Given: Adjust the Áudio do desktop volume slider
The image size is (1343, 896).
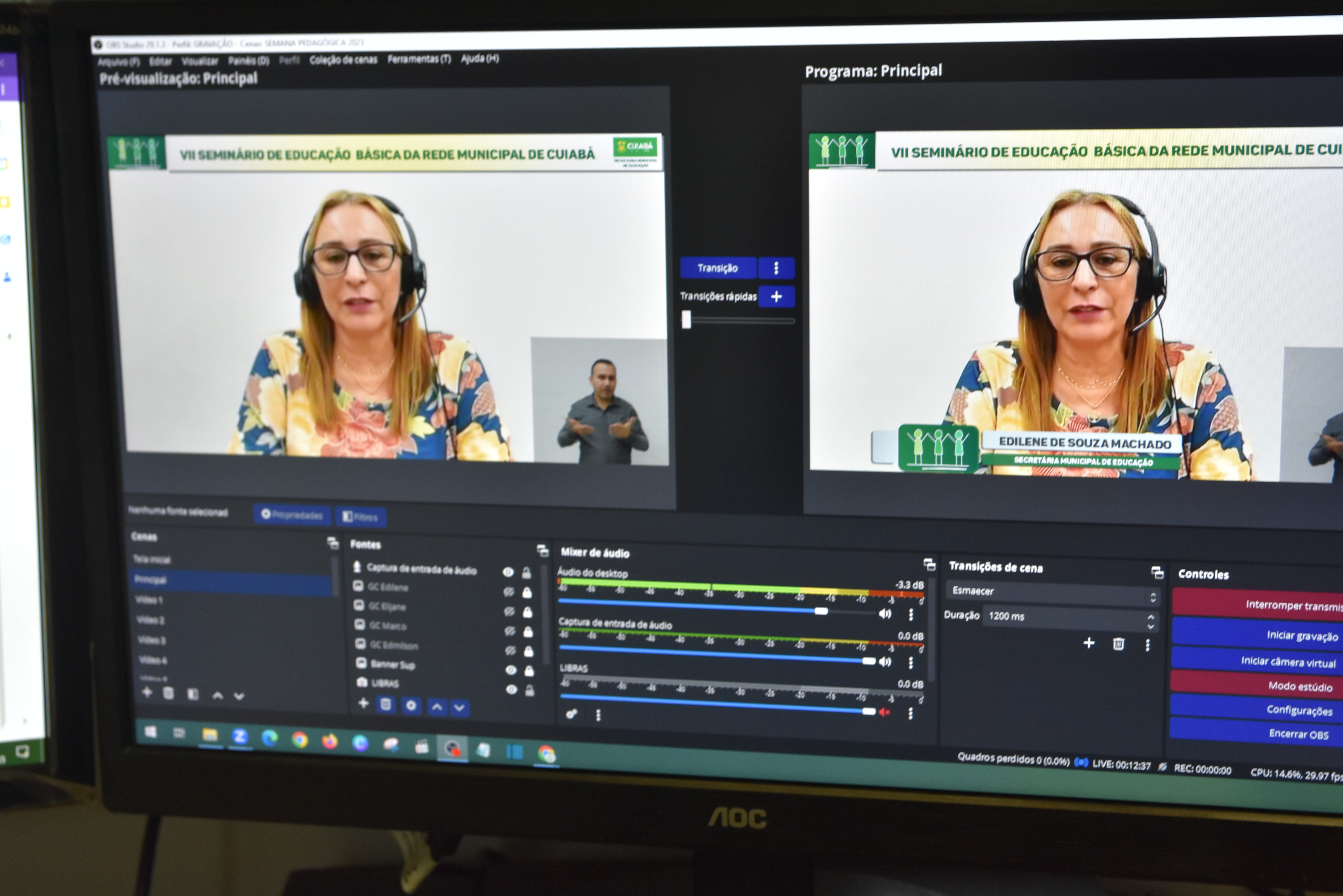Looking at the screenshot, I should [x=821, y=611].
